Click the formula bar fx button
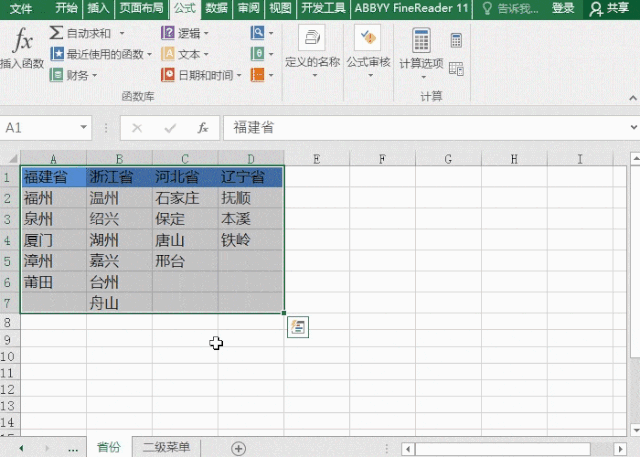 (203, 128)
